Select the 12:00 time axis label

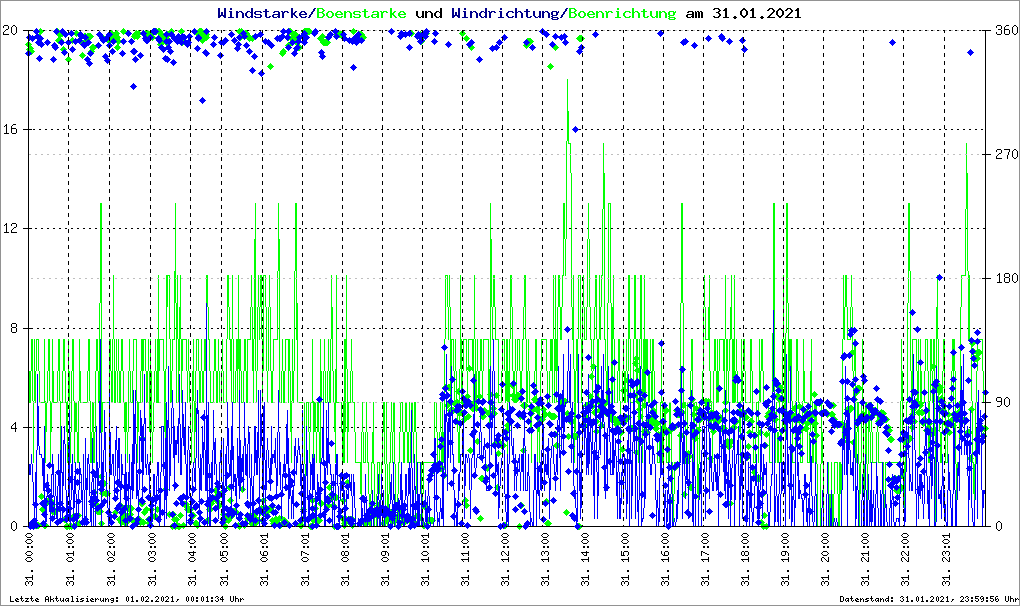click(x=506, y=560)
